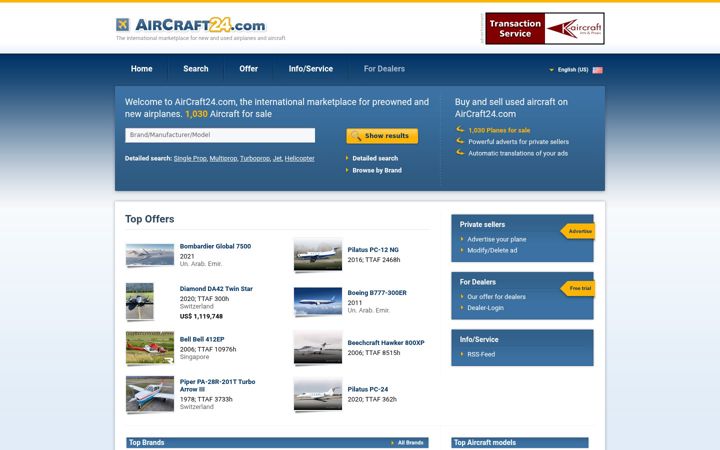Filter by Multiprop aircraft

[223, 158]
